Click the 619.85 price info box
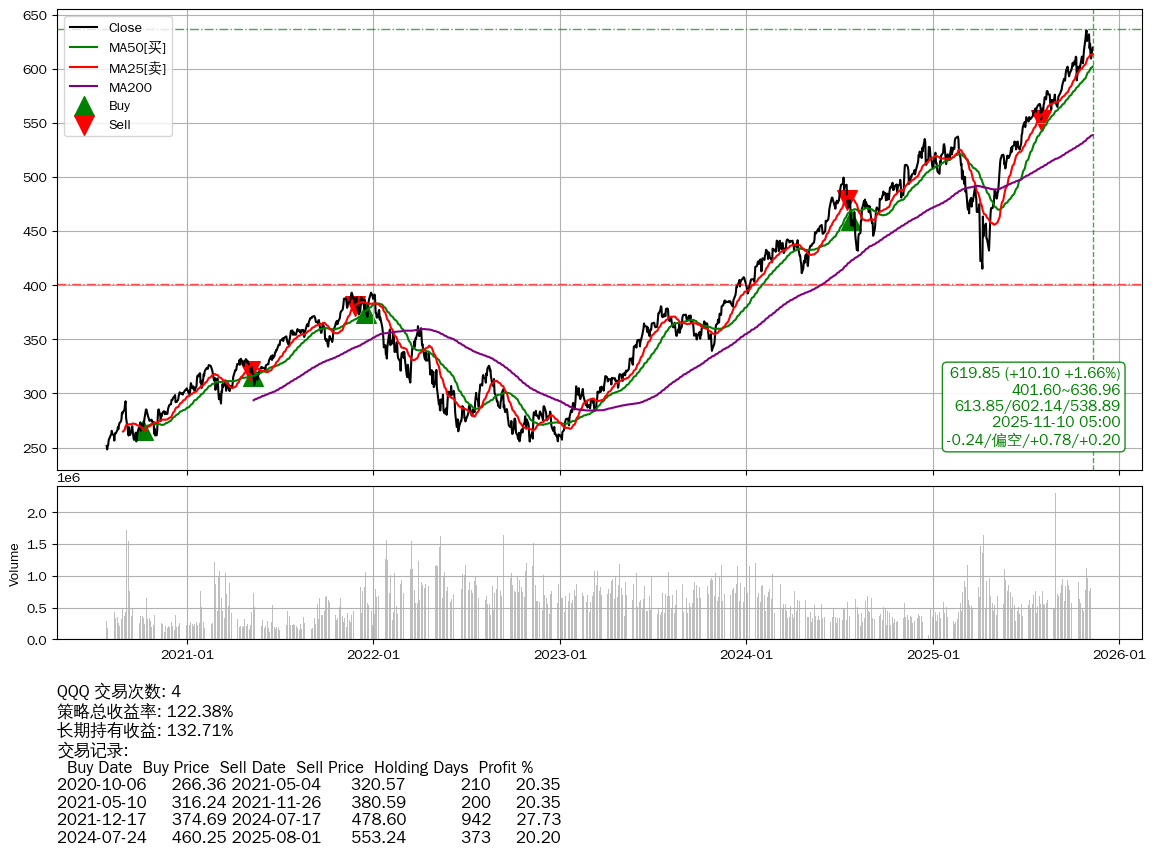 tap(1034, 406)
